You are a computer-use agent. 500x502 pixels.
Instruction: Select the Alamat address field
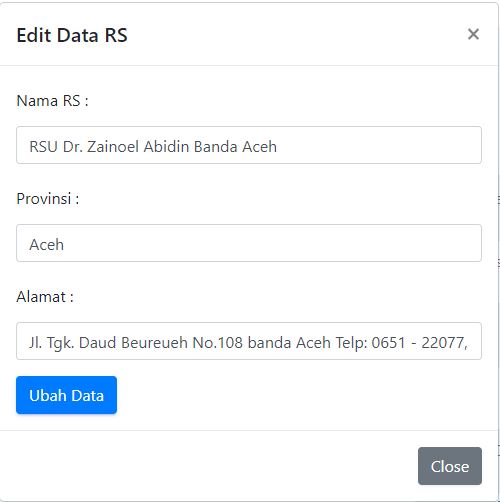(x=249, y=341)
